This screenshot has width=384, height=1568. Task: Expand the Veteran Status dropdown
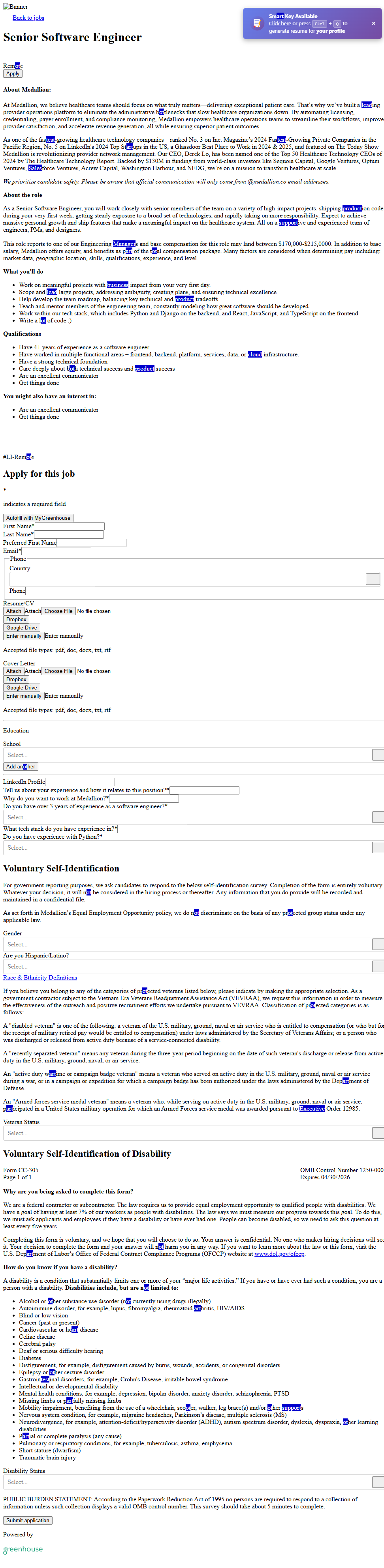[x=377, y=1133]
